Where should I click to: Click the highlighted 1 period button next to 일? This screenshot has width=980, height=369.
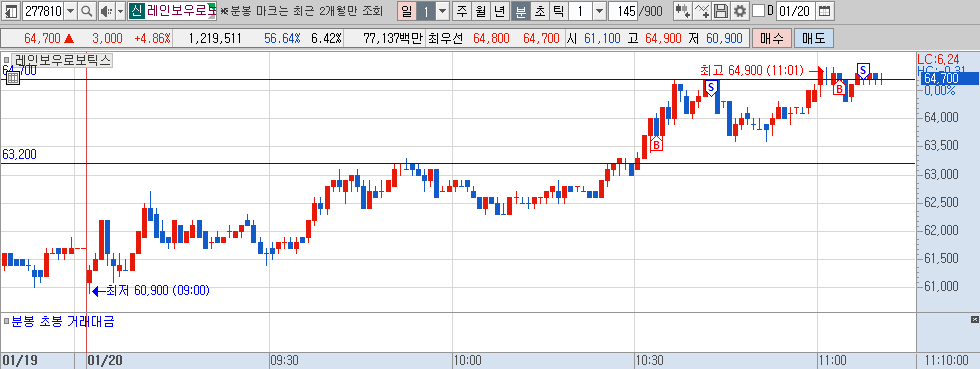[426, 11]
